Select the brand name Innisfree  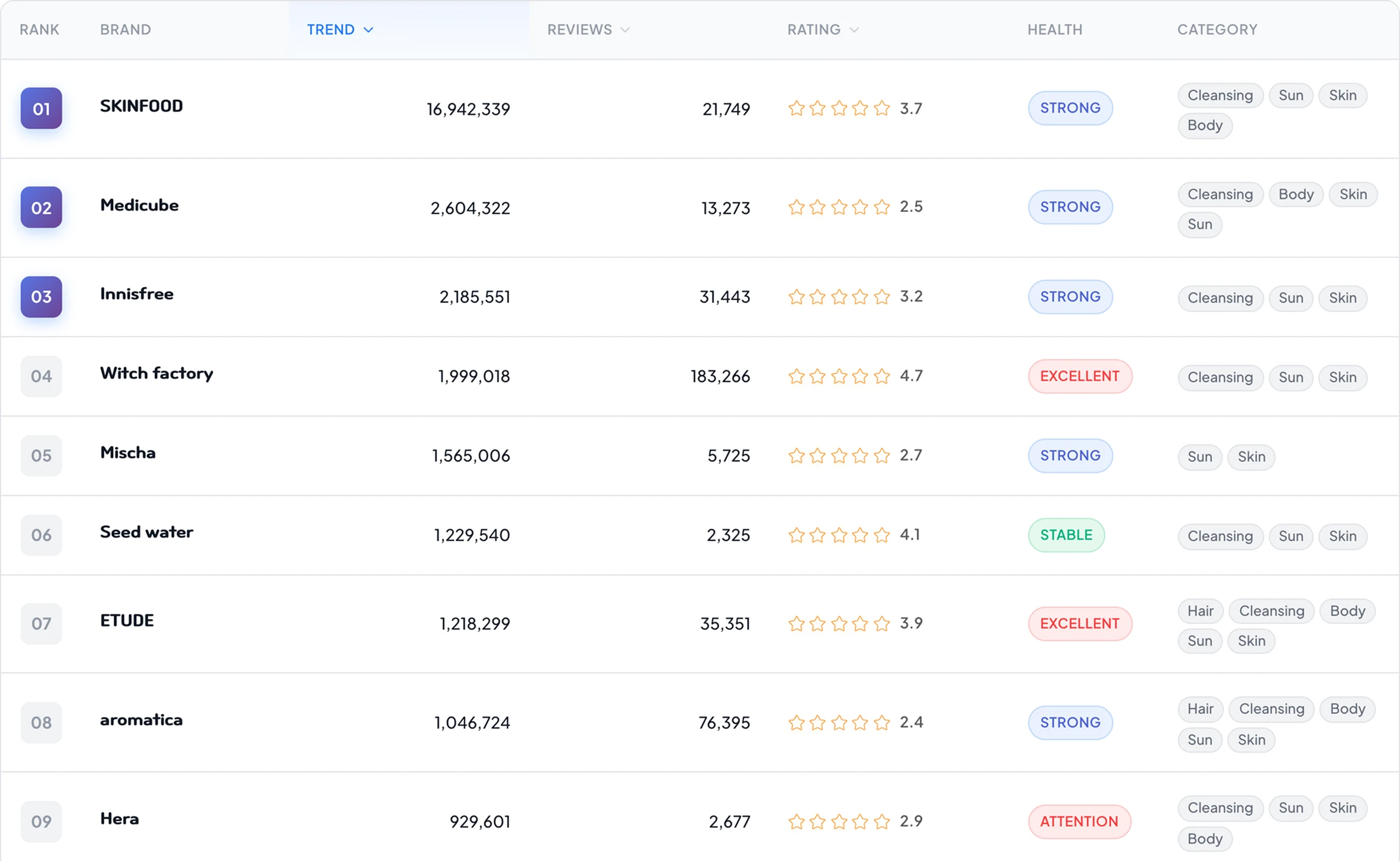(136, 293)
